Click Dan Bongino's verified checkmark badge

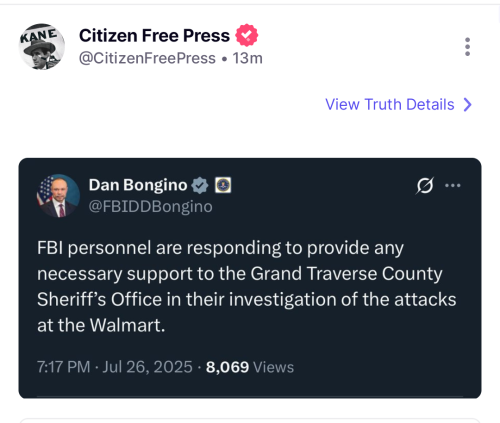pos(200,185)
